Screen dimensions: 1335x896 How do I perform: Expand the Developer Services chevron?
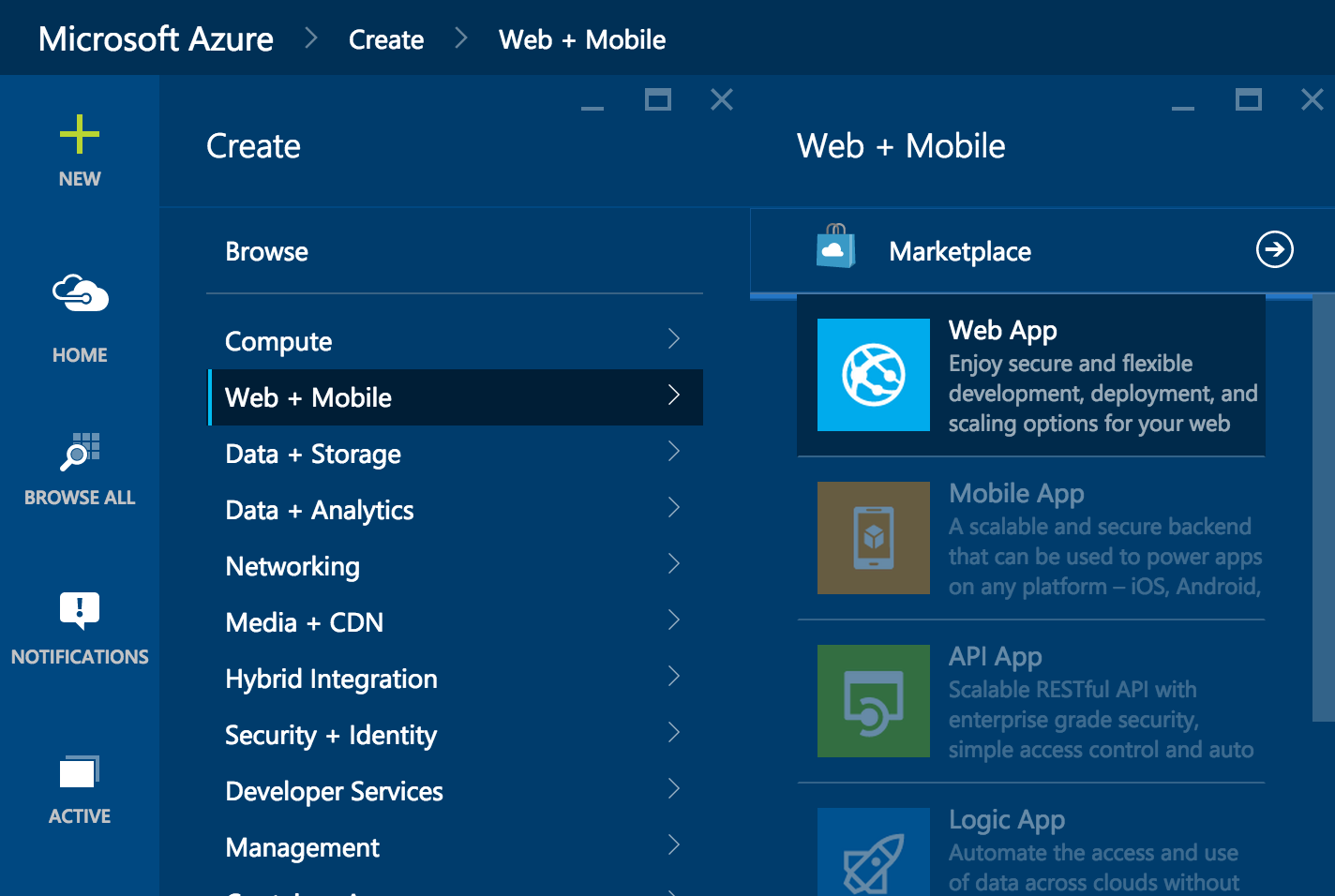(674, 788)
